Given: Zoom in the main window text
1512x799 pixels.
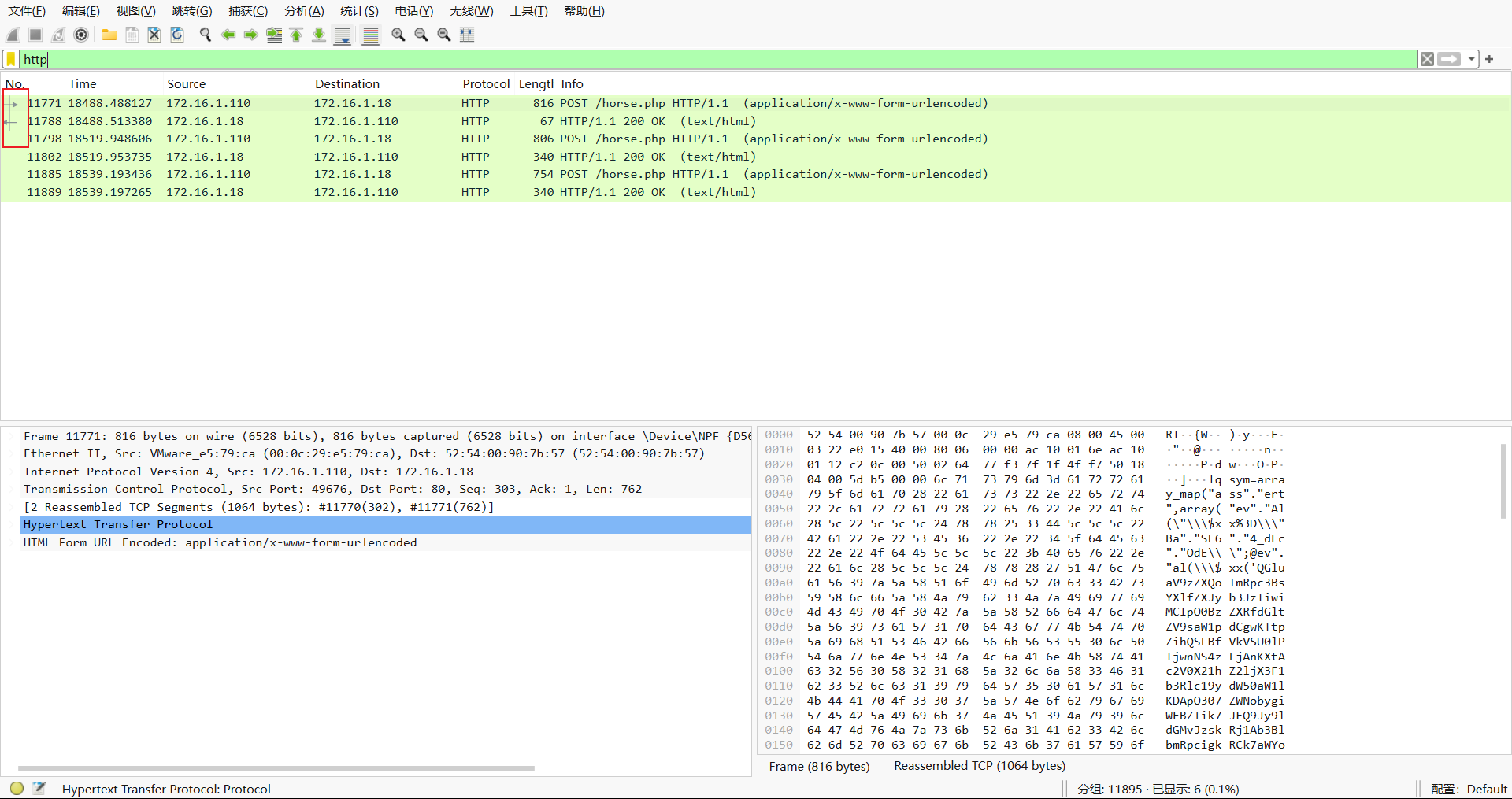Looking at the screenshot, I should tap(398, 35).
